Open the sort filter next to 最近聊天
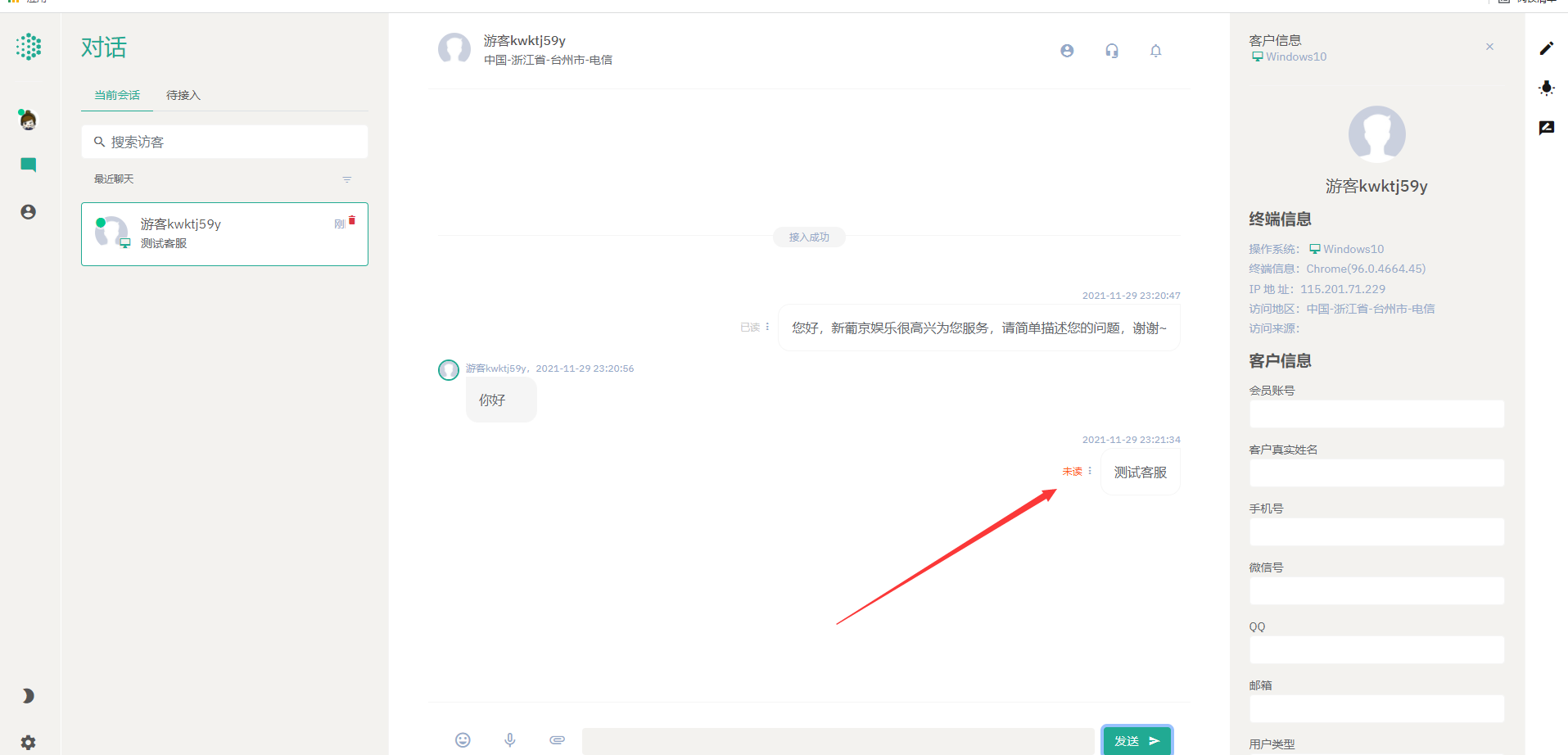Image resolution: width=1568 pixels, height=755 pixels. coord(346,179)
